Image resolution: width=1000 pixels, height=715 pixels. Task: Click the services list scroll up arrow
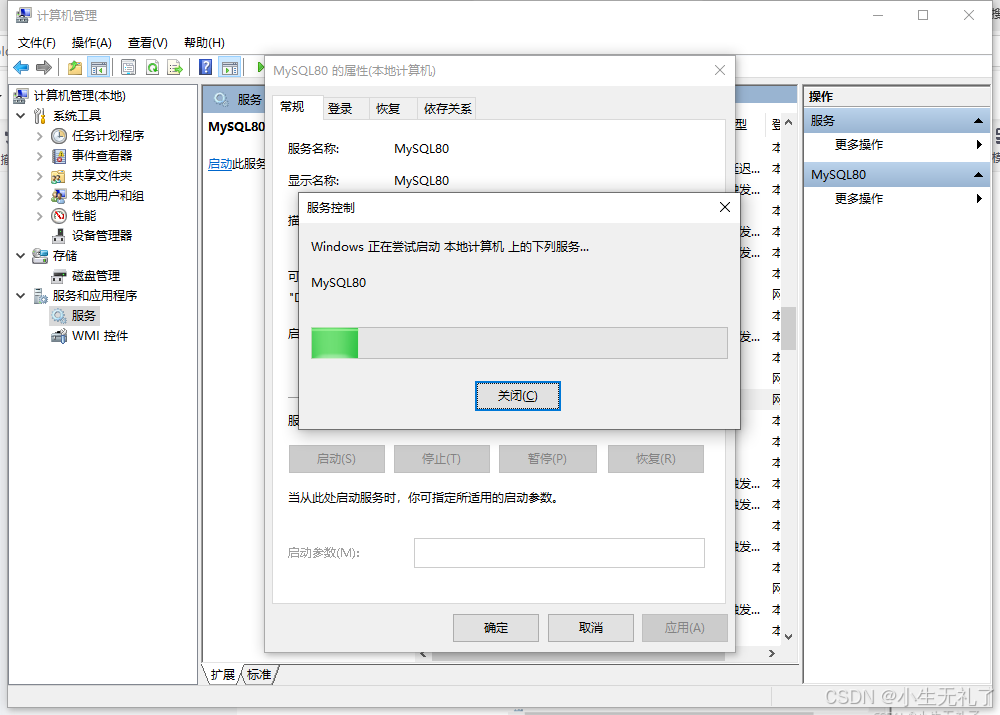(789, 122)
